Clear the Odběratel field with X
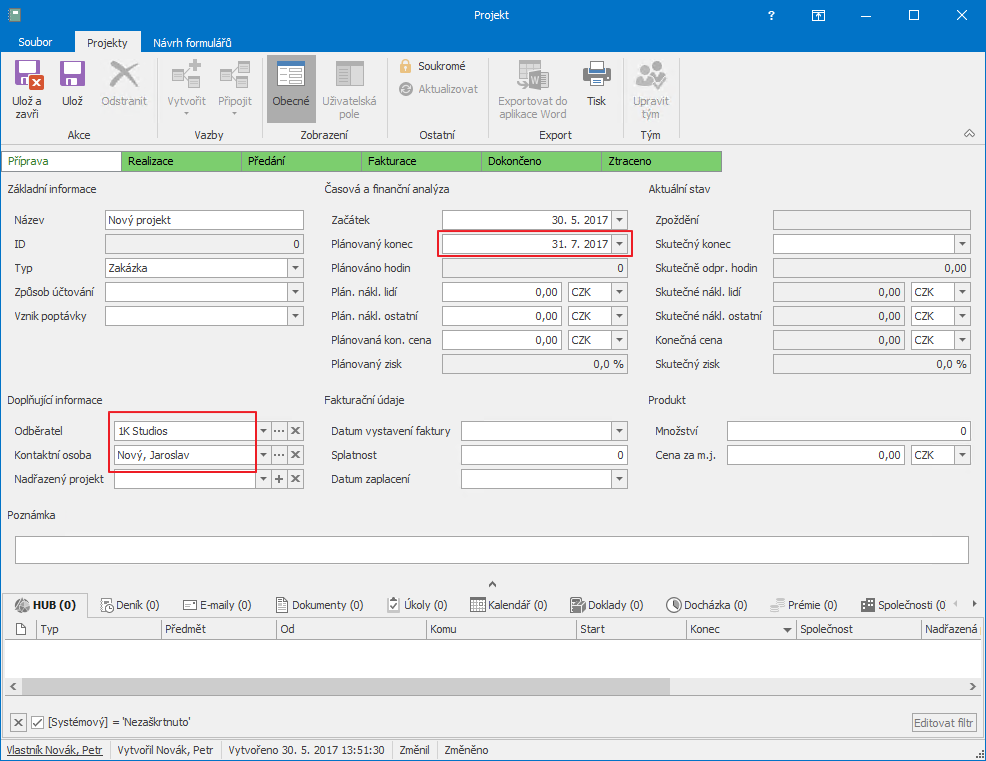 [x=296, y=431]
